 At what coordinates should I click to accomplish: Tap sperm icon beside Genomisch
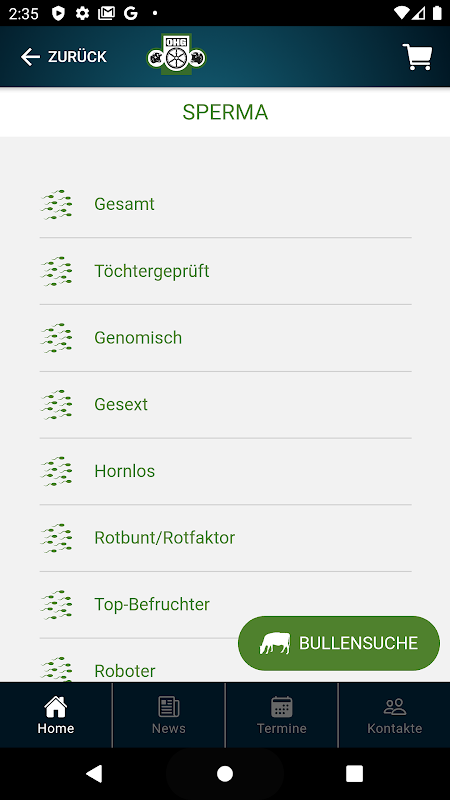56,338
